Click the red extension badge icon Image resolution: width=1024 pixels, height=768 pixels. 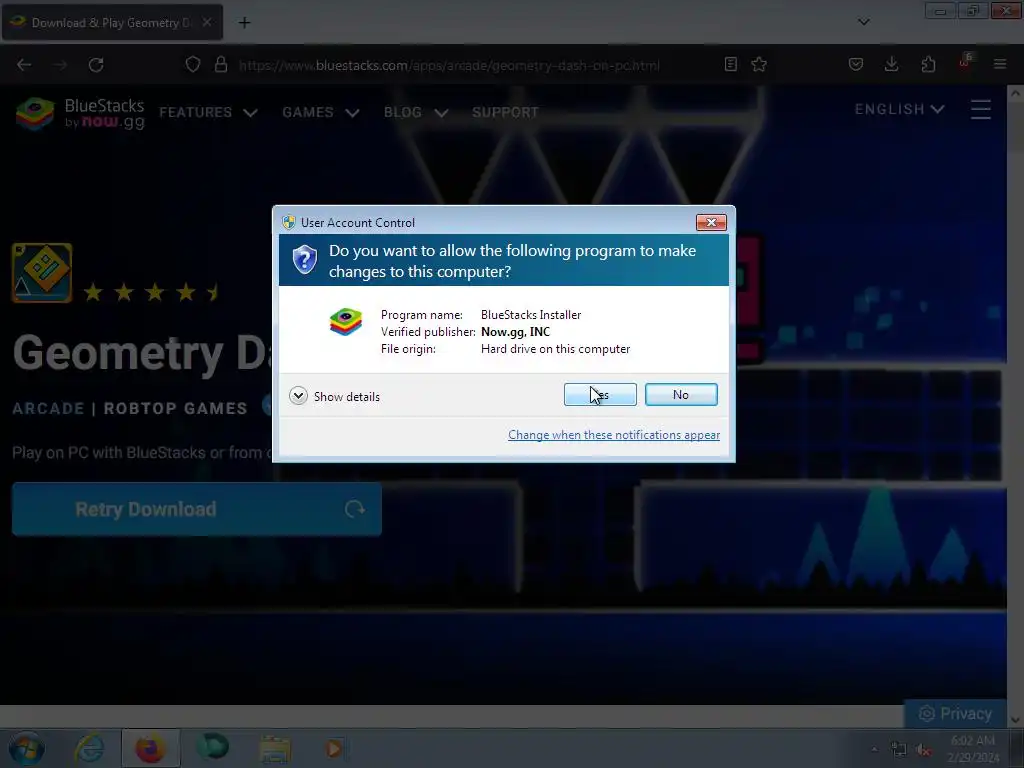pos(965,63)
